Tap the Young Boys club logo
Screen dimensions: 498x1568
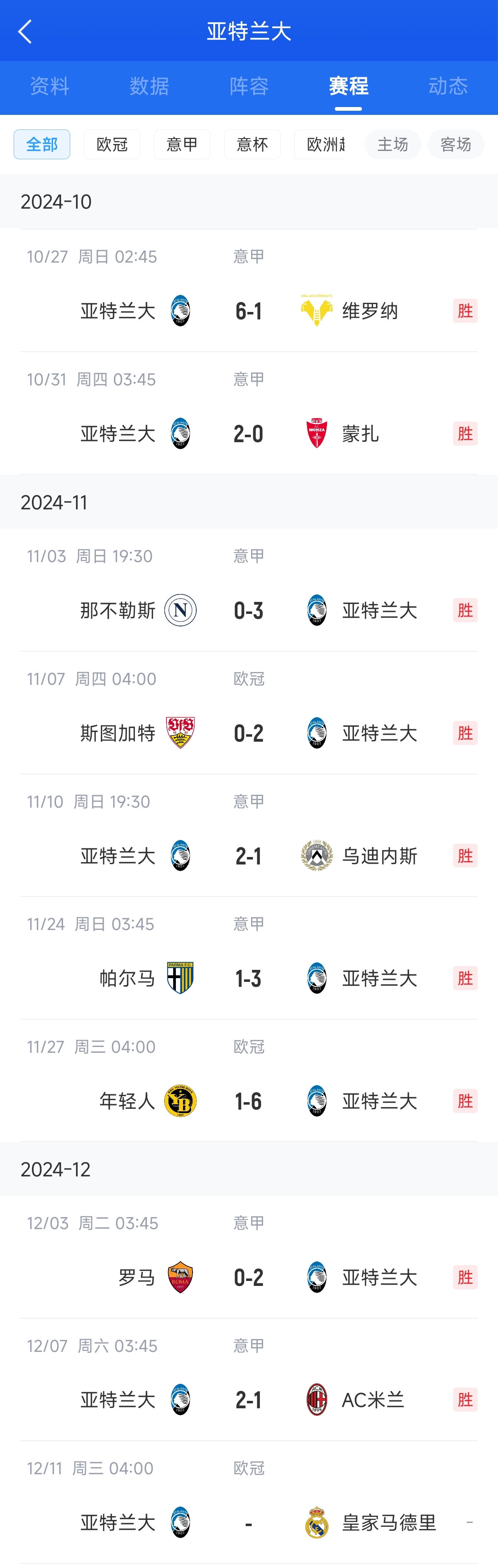pos(180,1101)
